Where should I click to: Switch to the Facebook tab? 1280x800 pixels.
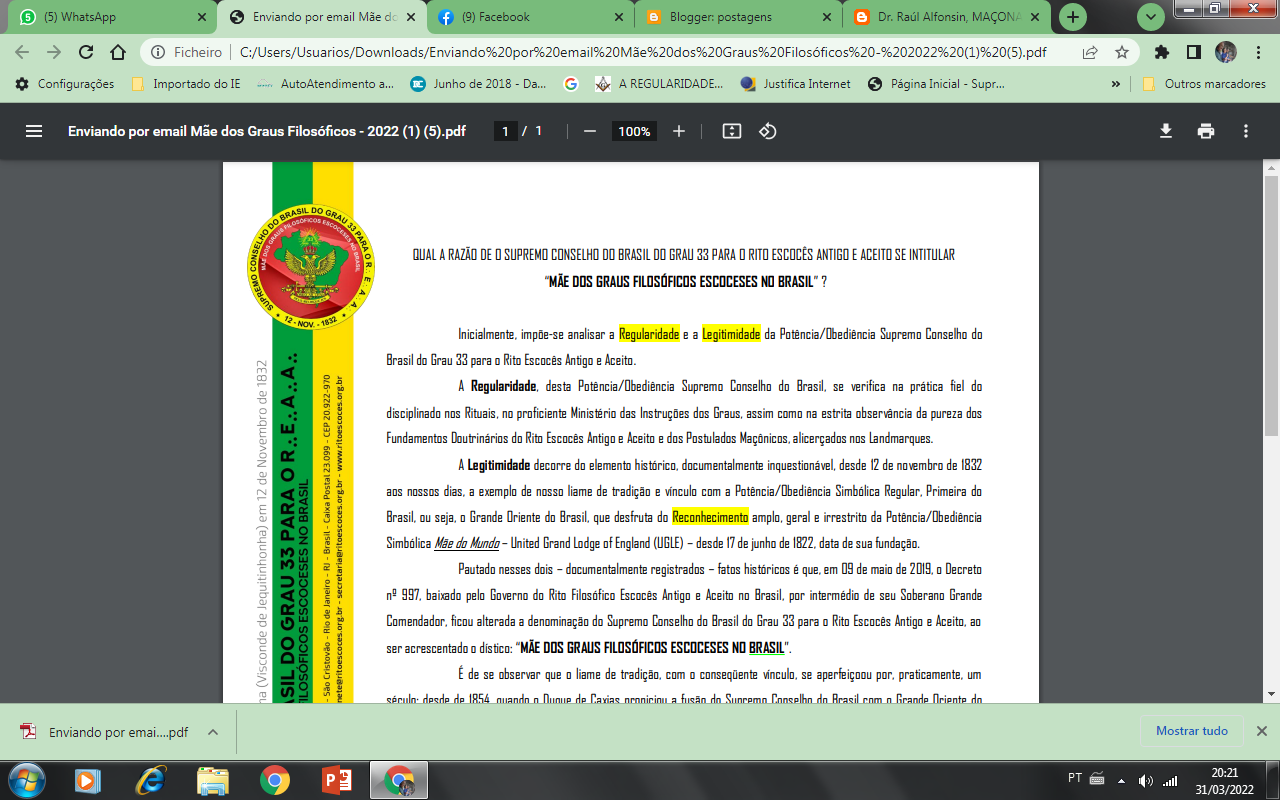click(x=530, y=17)
